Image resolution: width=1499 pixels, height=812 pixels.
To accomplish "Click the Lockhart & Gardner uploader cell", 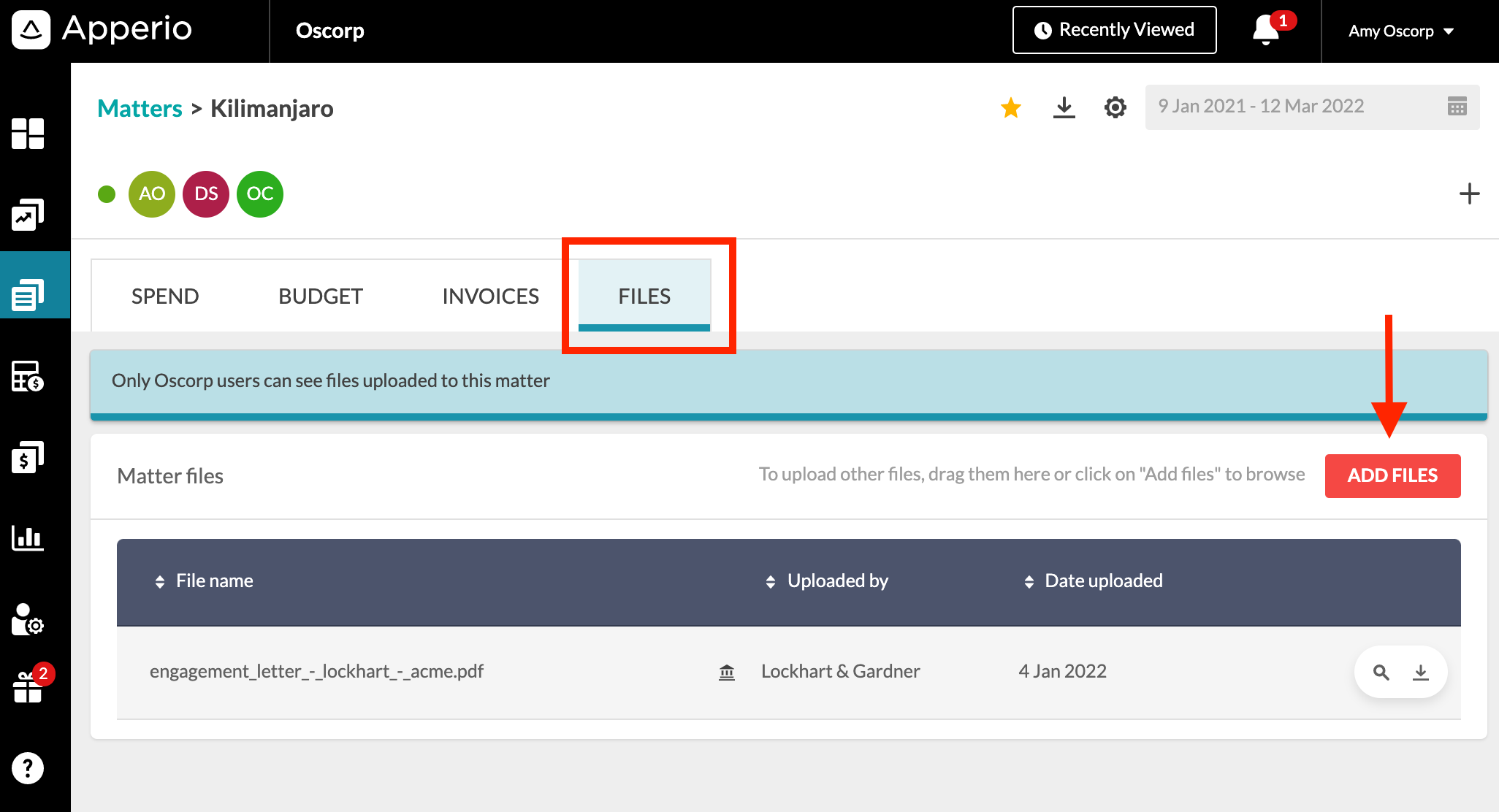I will coord(841,672).
